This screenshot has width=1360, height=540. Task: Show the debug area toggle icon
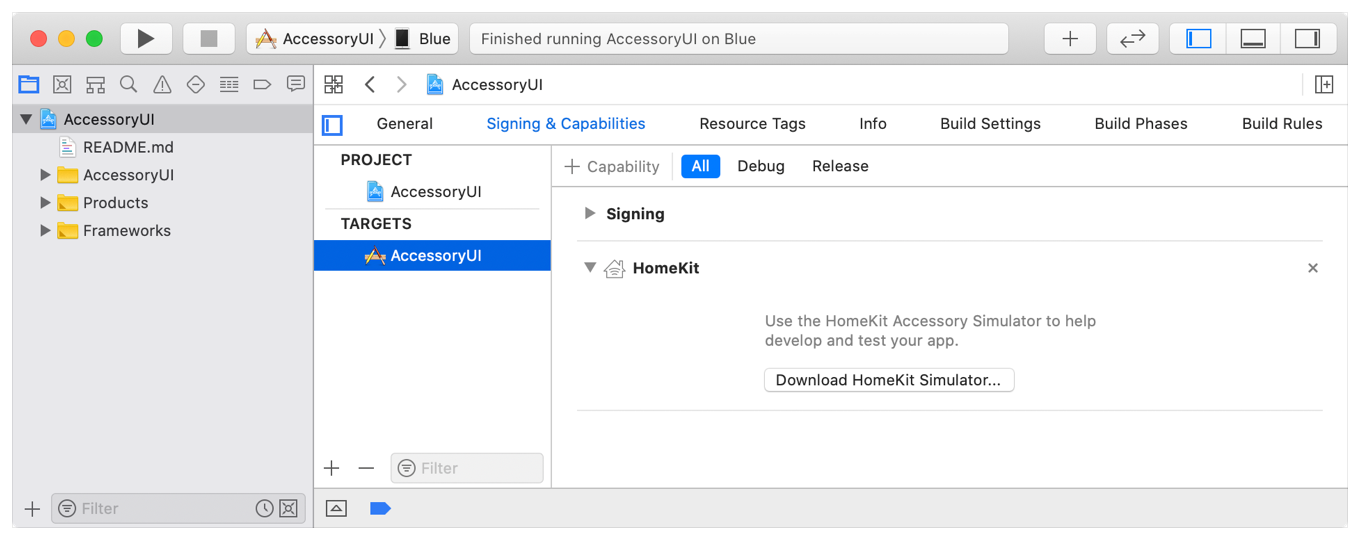[336, 509]
